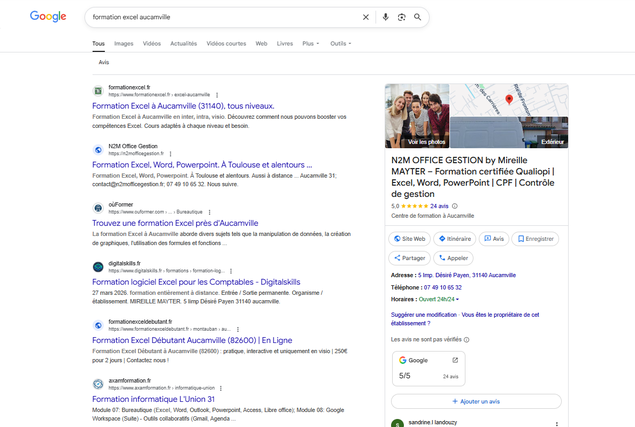Image resolution: width=635 pixels, height=427 pixels.
Task: Start voice search with microphone icon
Action: (386, 17)
